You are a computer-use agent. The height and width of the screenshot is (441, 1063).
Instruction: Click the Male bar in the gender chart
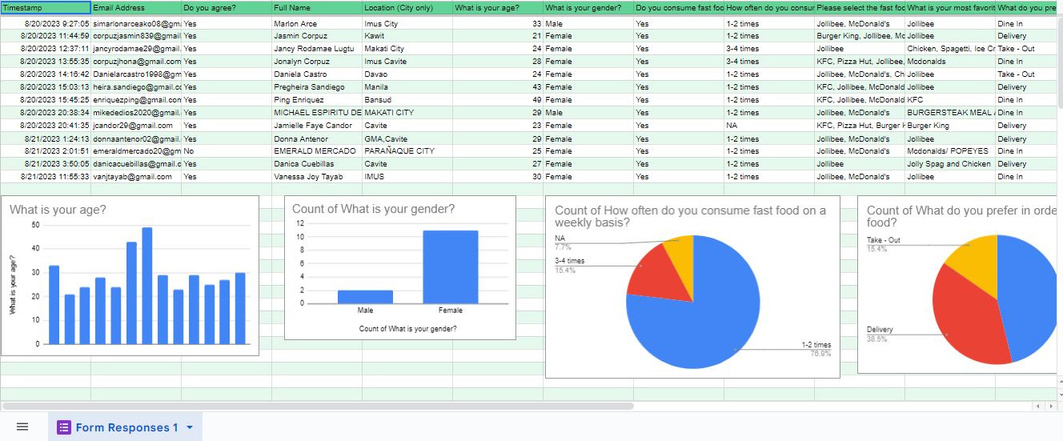365,297
